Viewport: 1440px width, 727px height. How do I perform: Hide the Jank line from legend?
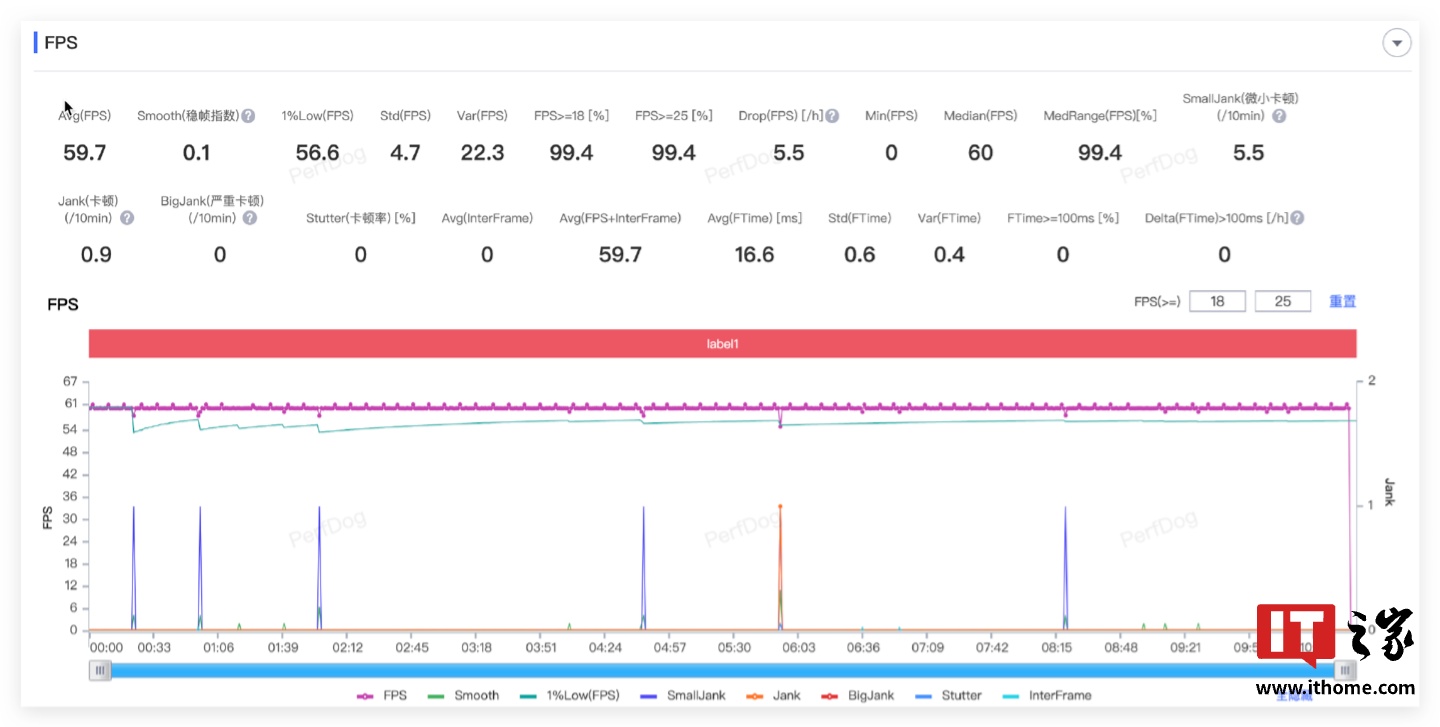click(x=773, y=695)
